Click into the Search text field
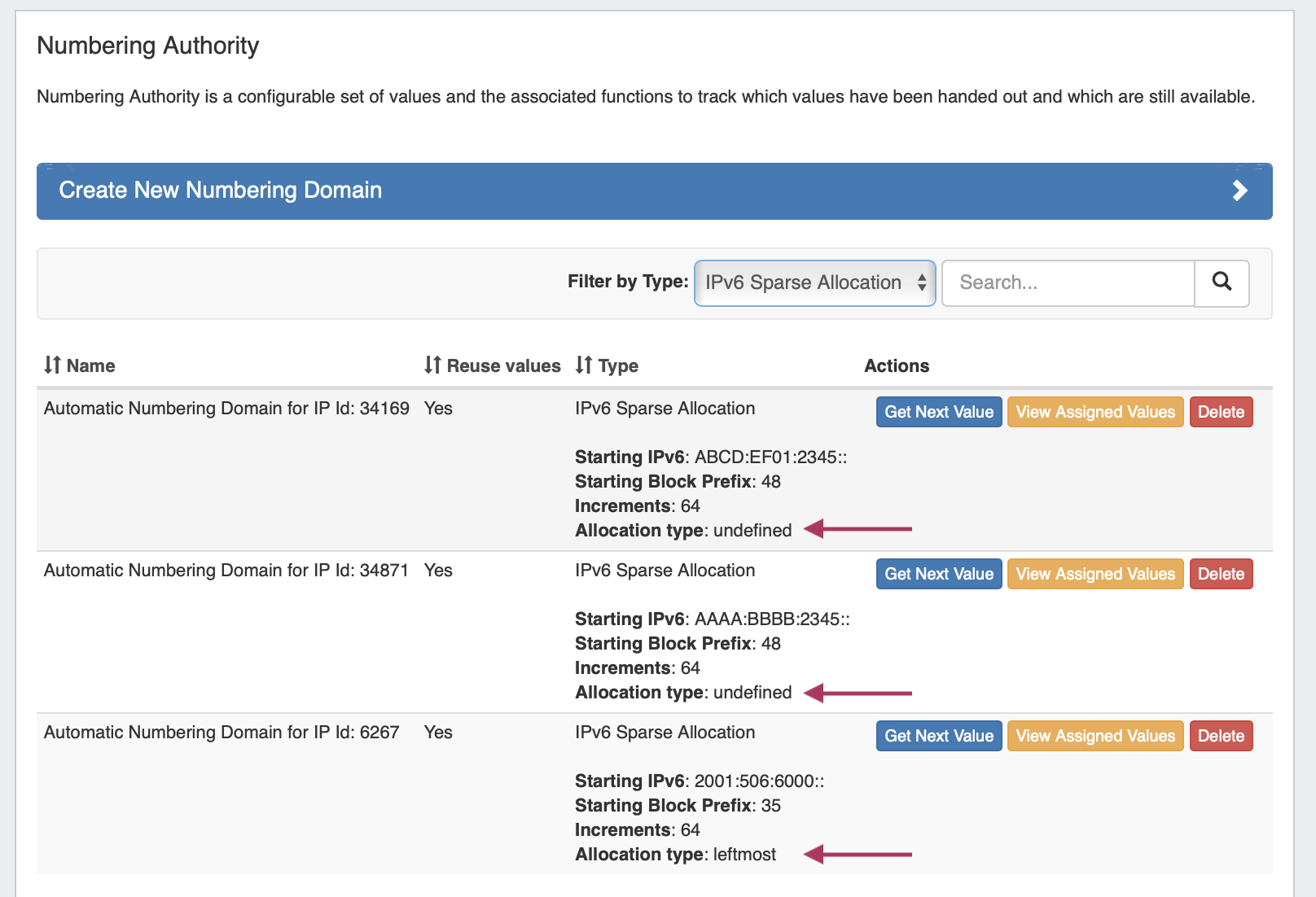This screenshot has width=1316, height=897. point(1068,282)
